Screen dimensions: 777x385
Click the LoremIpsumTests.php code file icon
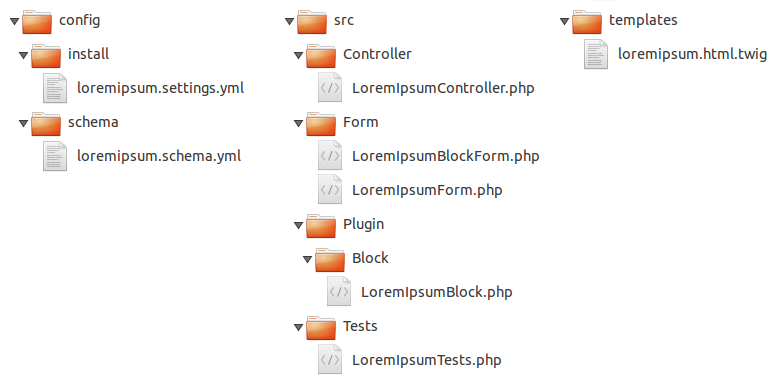330,359
